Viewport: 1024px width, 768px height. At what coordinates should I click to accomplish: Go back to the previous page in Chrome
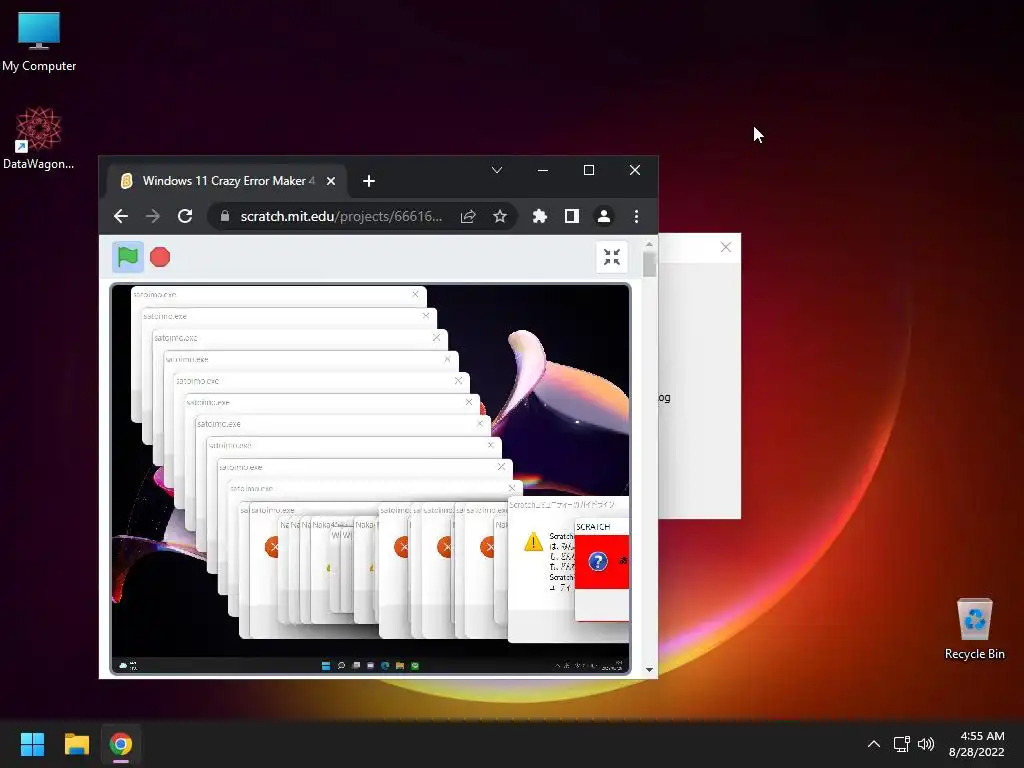121,216
